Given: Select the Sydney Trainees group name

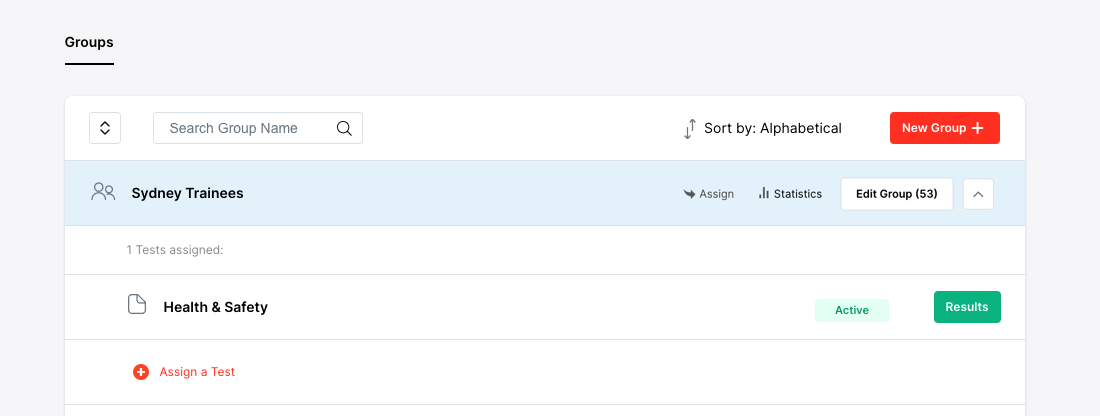Looking at the screenshot, I should coord(187,193).
